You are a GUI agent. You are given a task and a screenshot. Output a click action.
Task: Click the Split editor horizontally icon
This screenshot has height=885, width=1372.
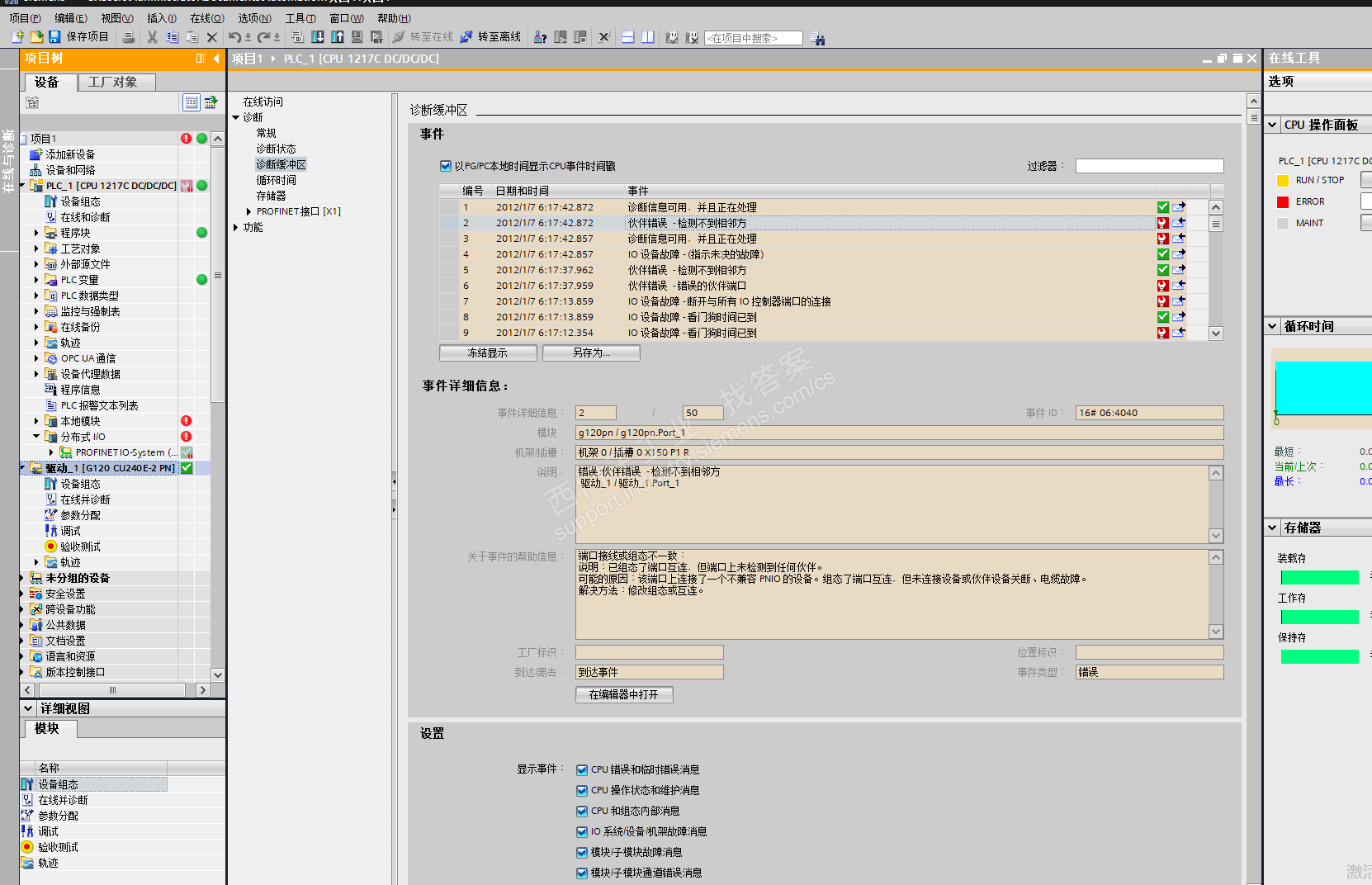click(x=628, y=37)
